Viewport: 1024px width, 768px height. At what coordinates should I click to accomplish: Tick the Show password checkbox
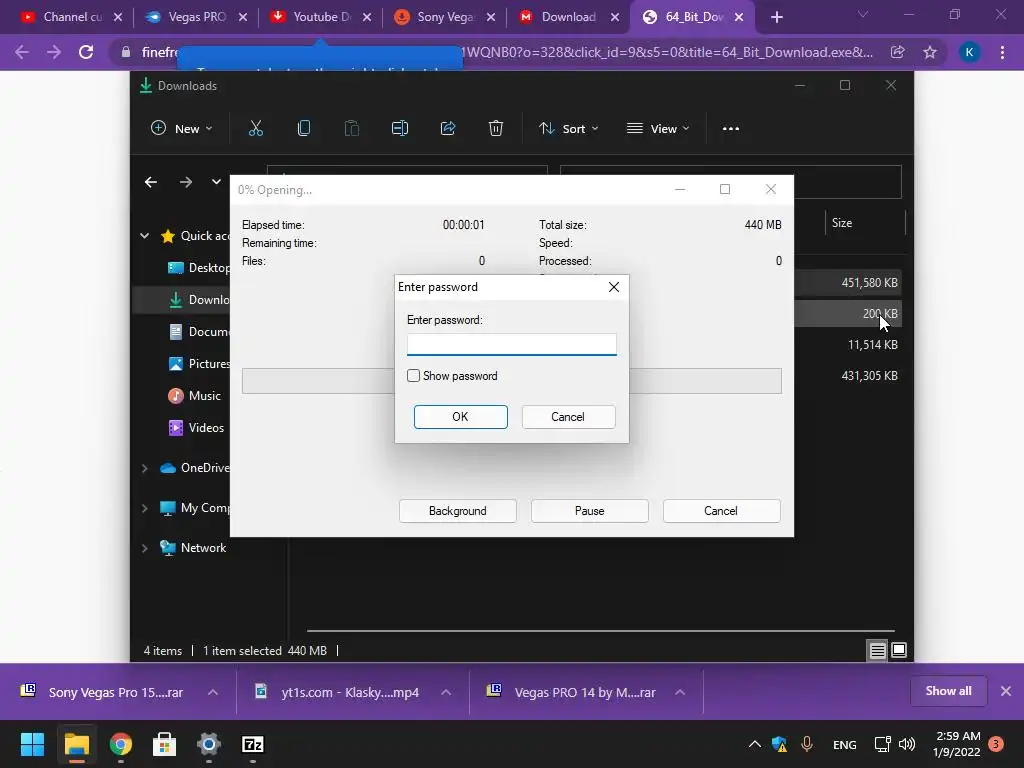[413, 376]
